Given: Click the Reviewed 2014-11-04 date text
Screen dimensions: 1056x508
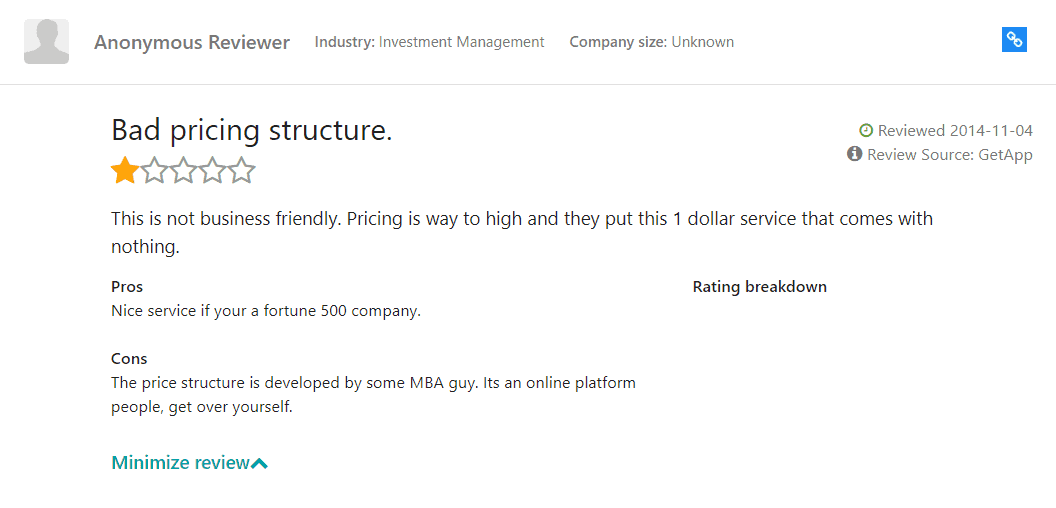Looking at the screenshot, I should pos(956,131).
